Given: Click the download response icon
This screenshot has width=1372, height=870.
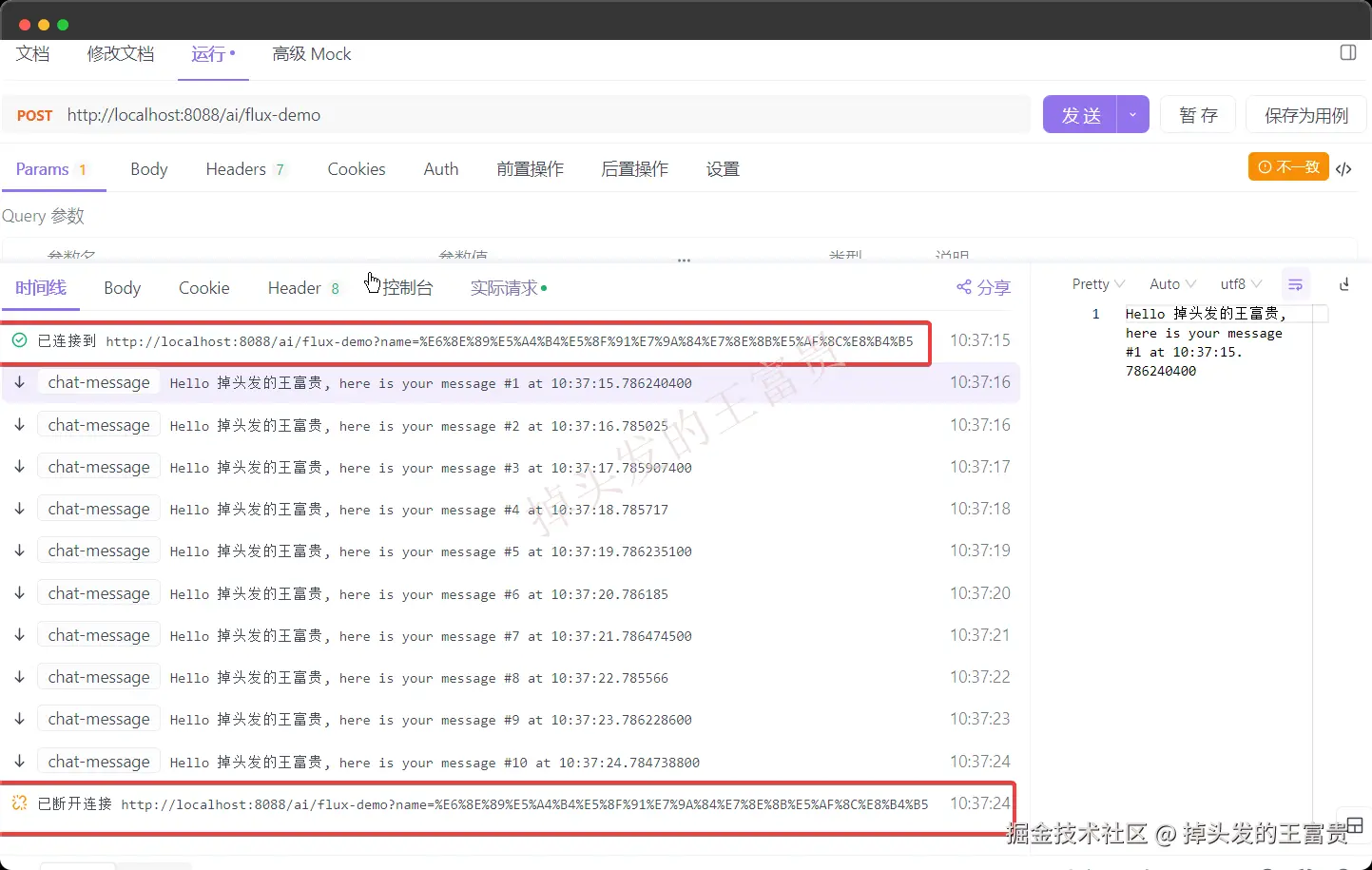Looking at the screenshot, I should [1344, 284].
